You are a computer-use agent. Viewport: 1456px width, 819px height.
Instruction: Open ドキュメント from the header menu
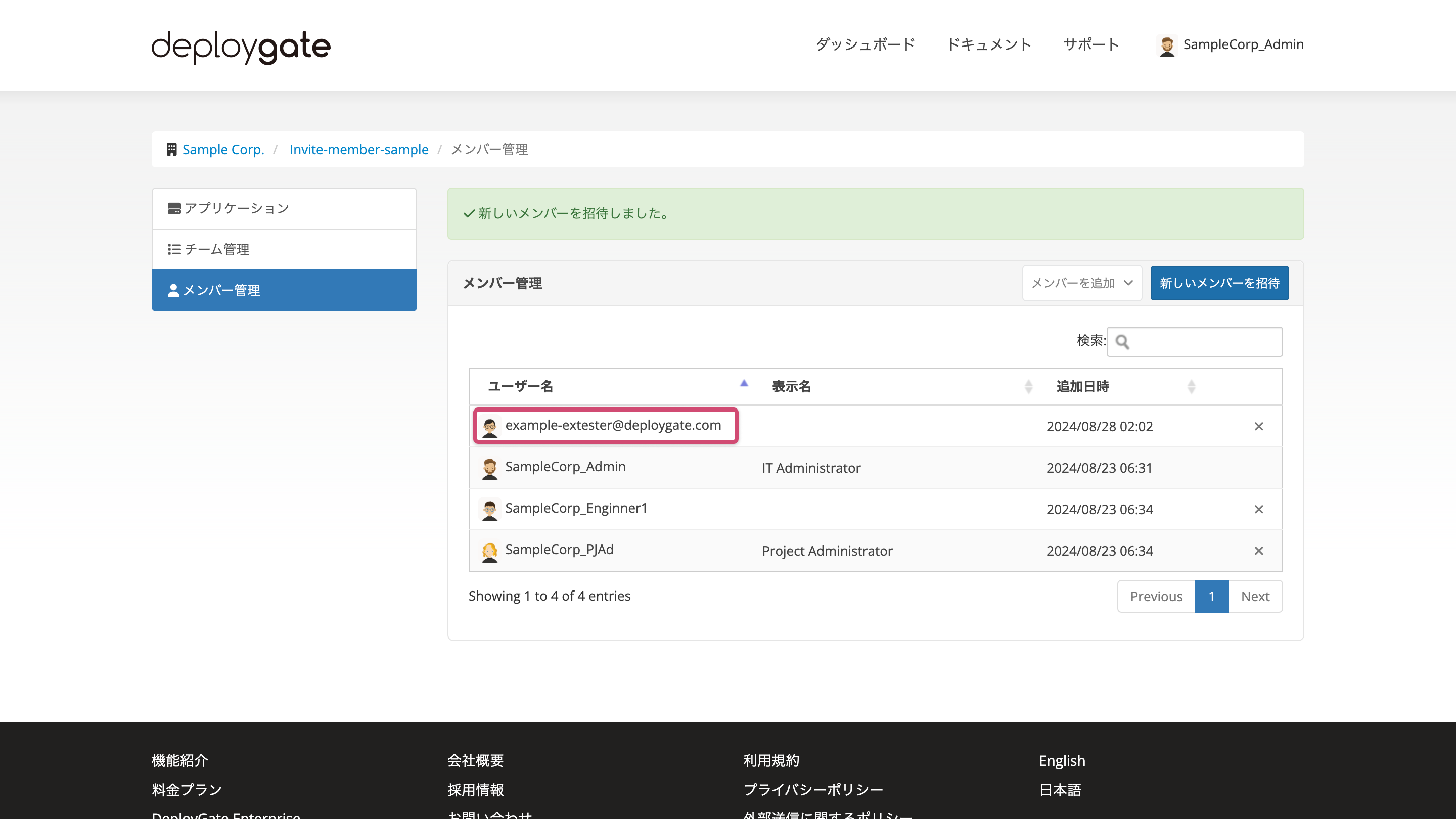click(x=989, y=44)
